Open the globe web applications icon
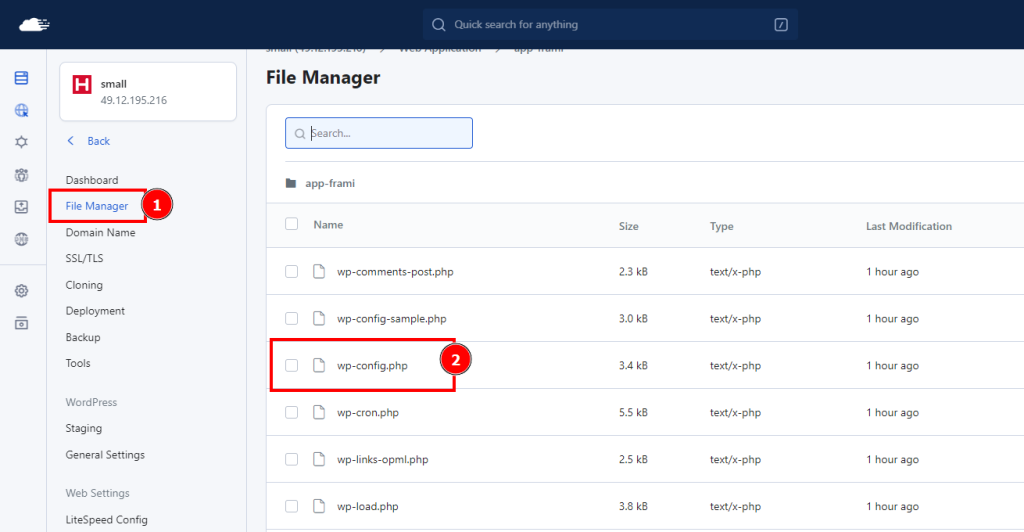The height and width of the screenshot is (532, 1024). pyautogui.click(x=22, y=110)
